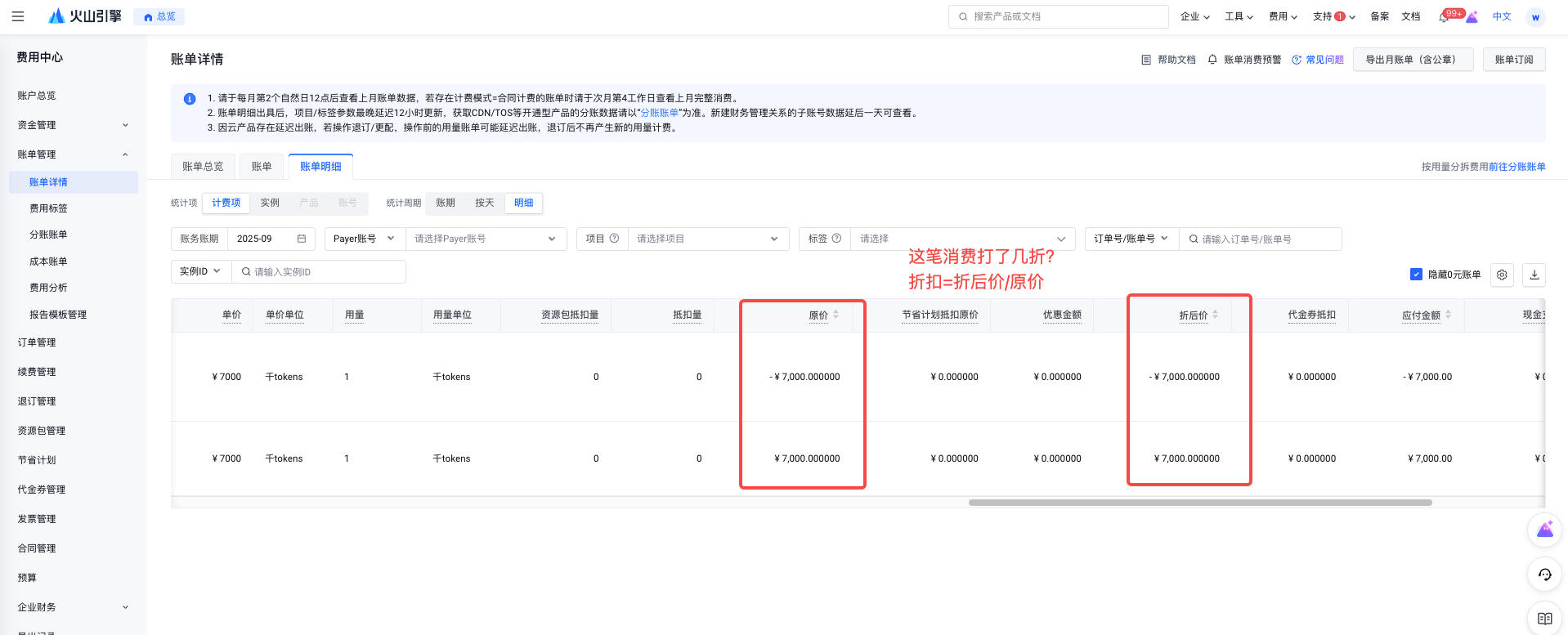The width and height of the screenshot is (1568, 635).
Task: Open table column settings gear
Action: tap(1502, 275)
